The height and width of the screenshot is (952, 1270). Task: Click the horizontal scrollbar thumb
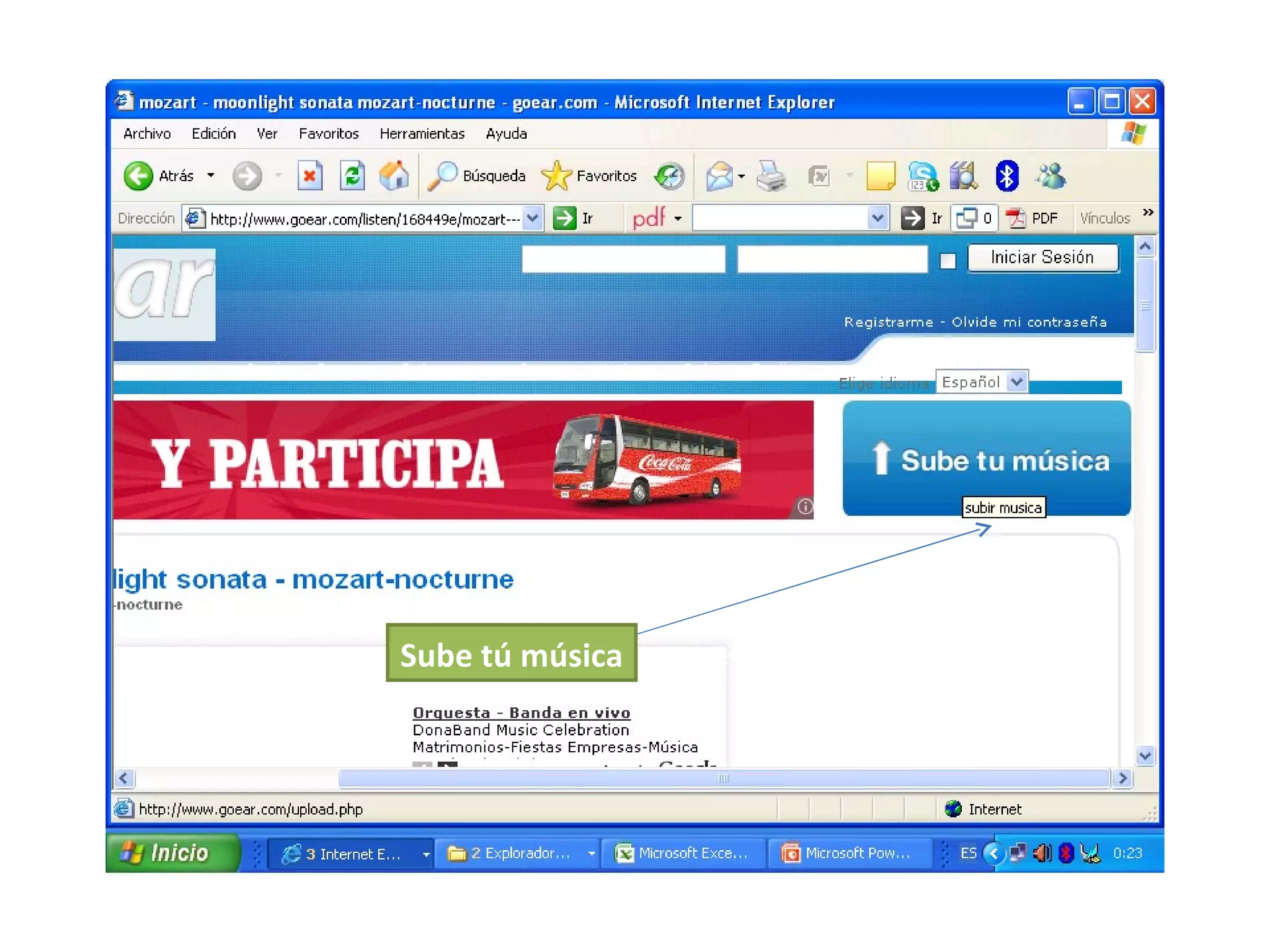[x=724, y=778]
